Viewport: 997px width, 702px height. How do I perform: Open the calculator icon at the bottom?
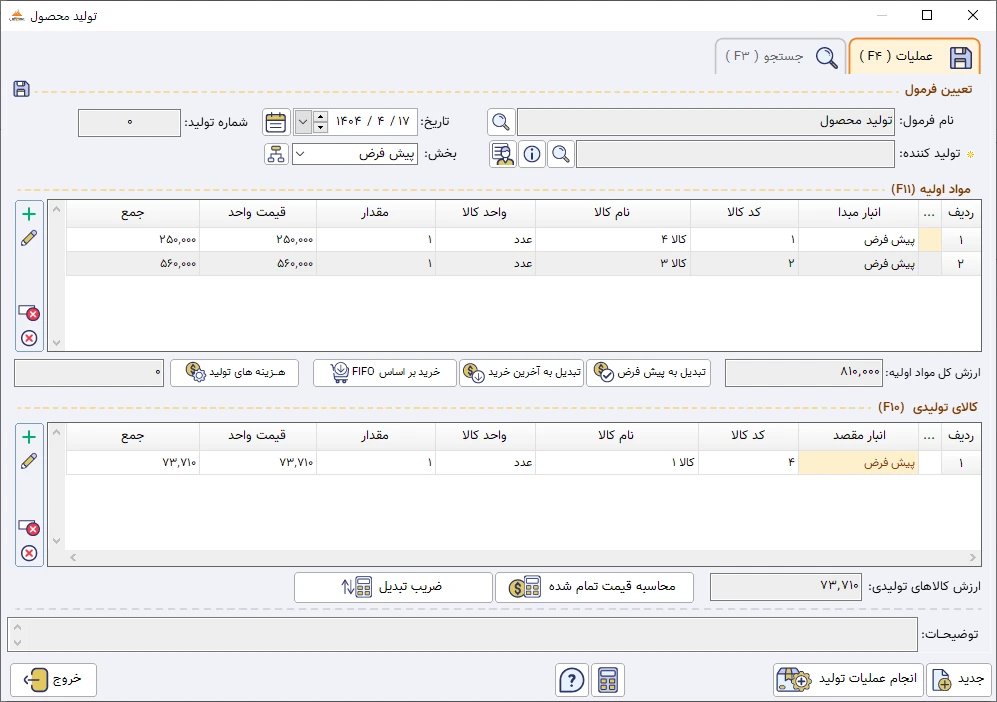click(x=608, y=680)
